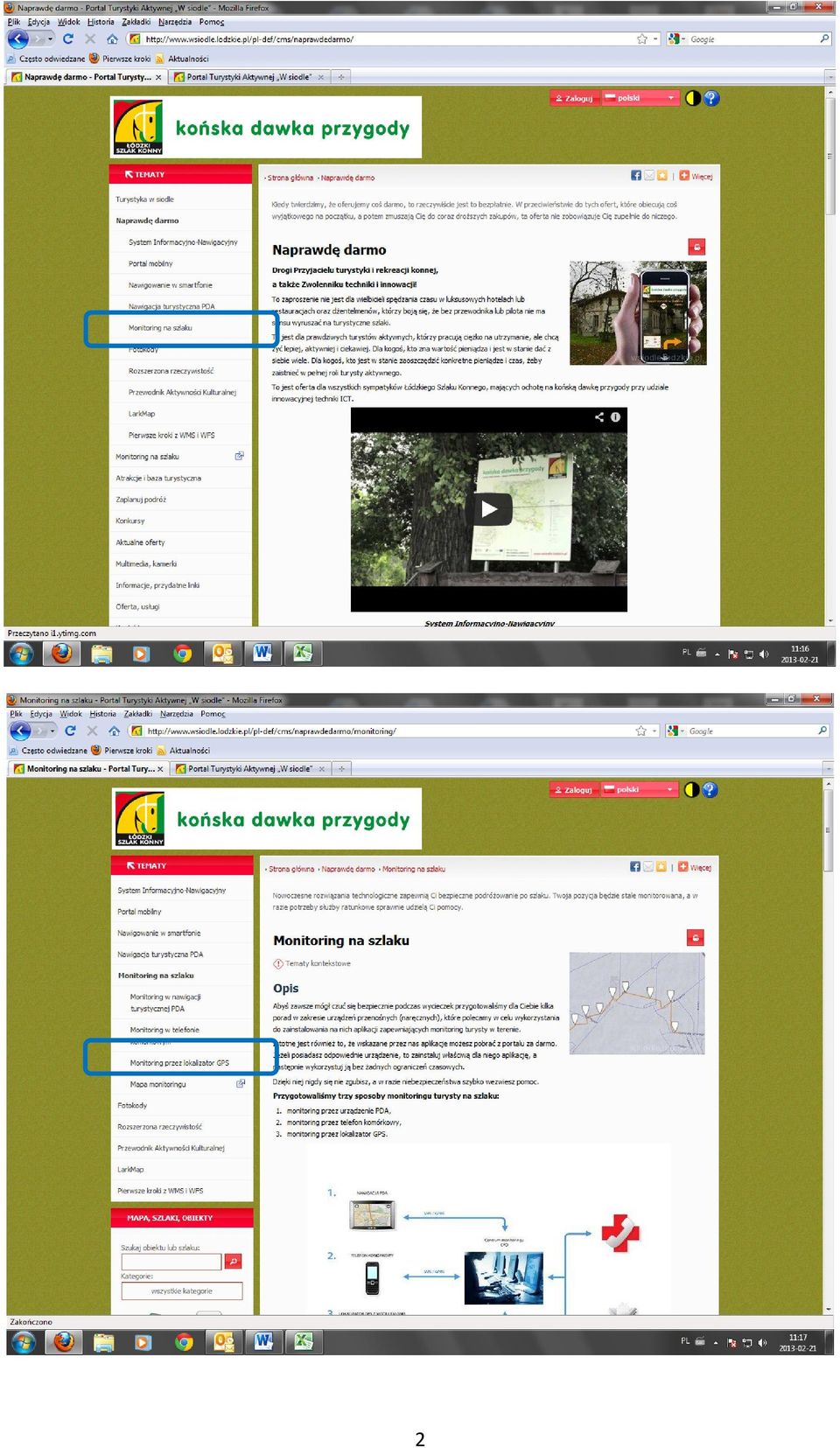Open the Fotokody link in Monitoring na szlaku sidebar
Viewport: 840px width, 1448px height.
coord(132,1105)
